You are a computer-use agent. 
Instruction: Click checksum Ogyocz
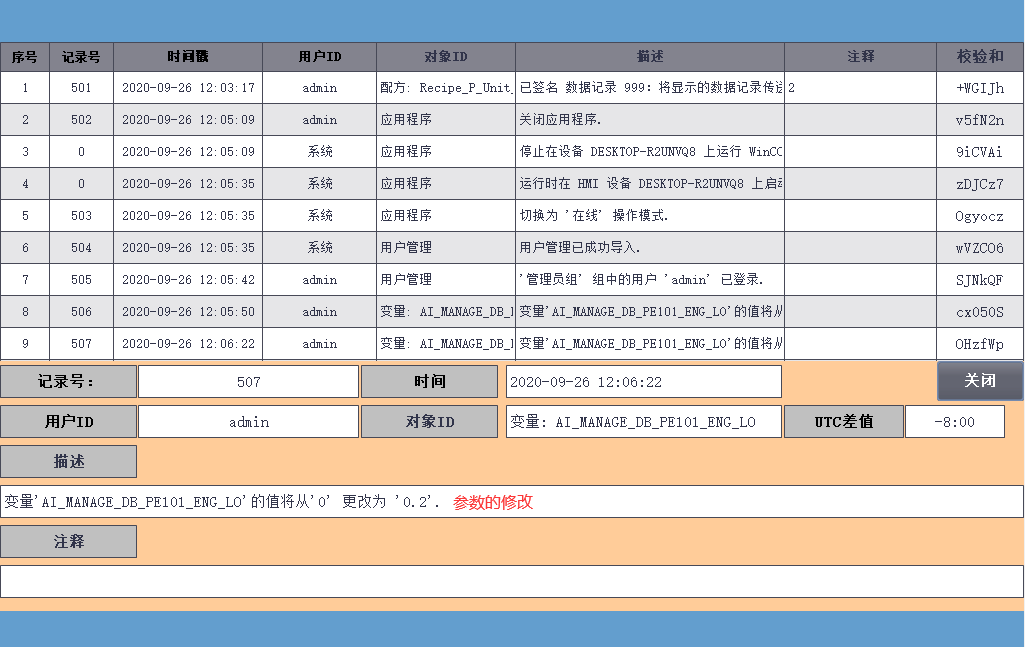click(x=980, y=216)
